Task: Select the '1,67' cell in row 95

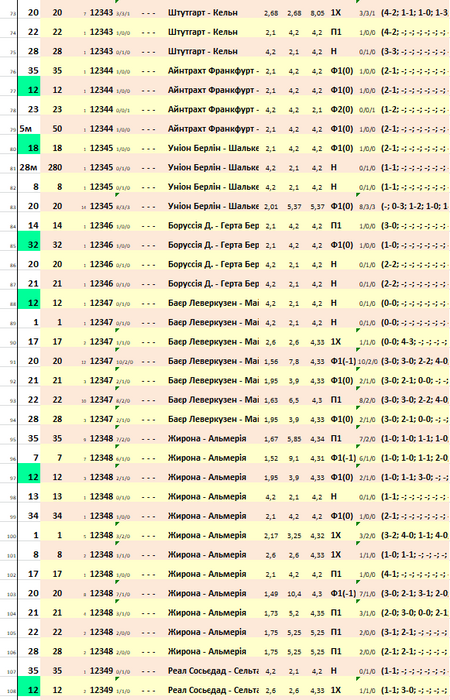Action: point(271,439)
